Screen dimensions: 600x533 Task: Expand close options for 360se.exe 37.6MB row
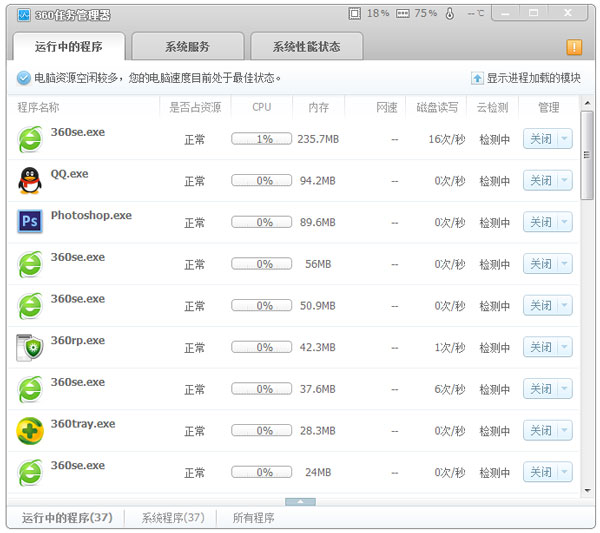565,389
